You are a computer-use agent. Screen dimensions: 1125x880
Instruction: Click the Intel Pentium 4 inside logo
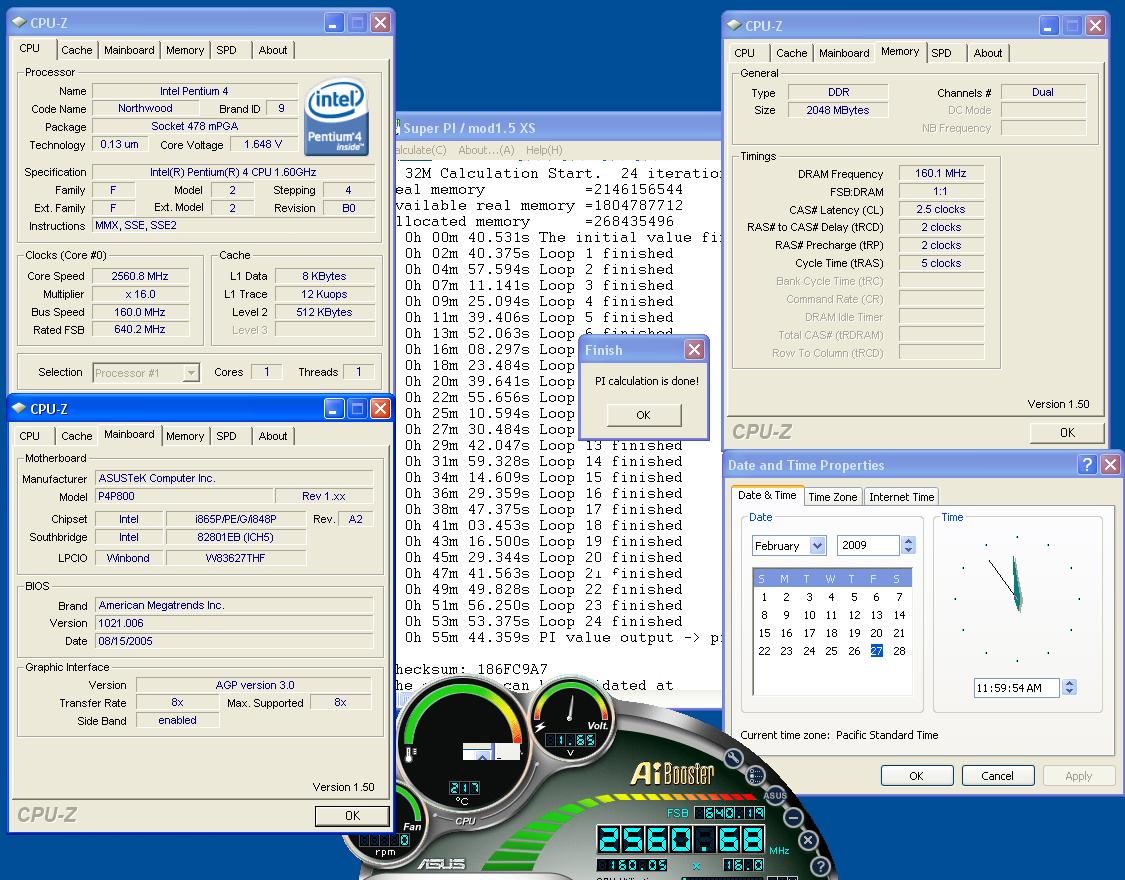coord(336,118)
